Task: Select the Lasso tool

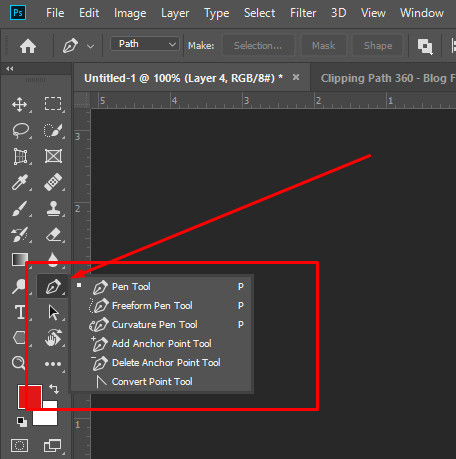Action: (20, 130)
